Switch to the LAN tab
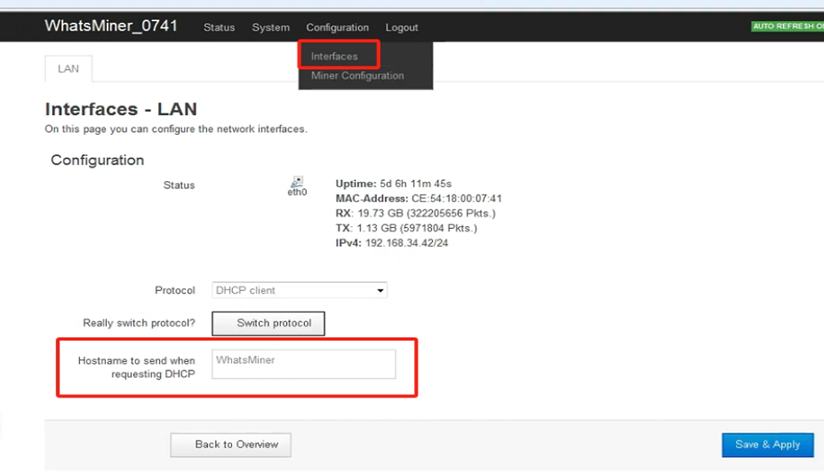The image size is (824, 473). [x=69, y=69]
